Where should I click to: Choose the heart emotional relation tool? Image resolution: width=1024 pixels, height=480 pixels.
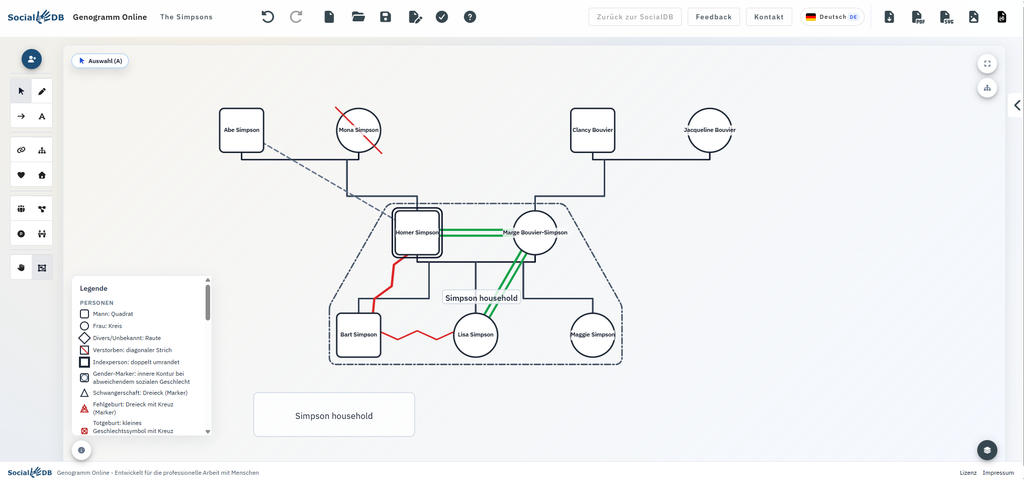click(21, 175)
